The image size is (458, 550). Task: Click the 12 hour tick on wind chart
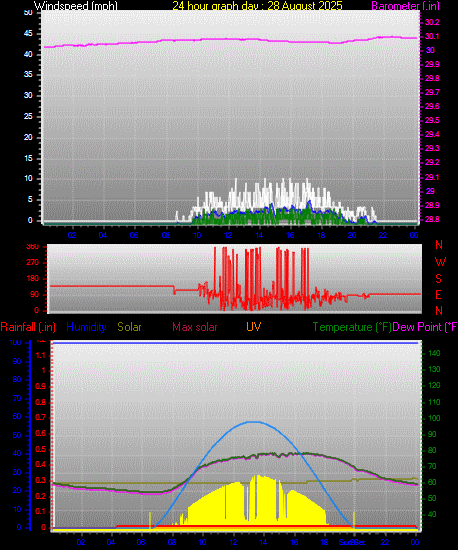coord(228,235)
